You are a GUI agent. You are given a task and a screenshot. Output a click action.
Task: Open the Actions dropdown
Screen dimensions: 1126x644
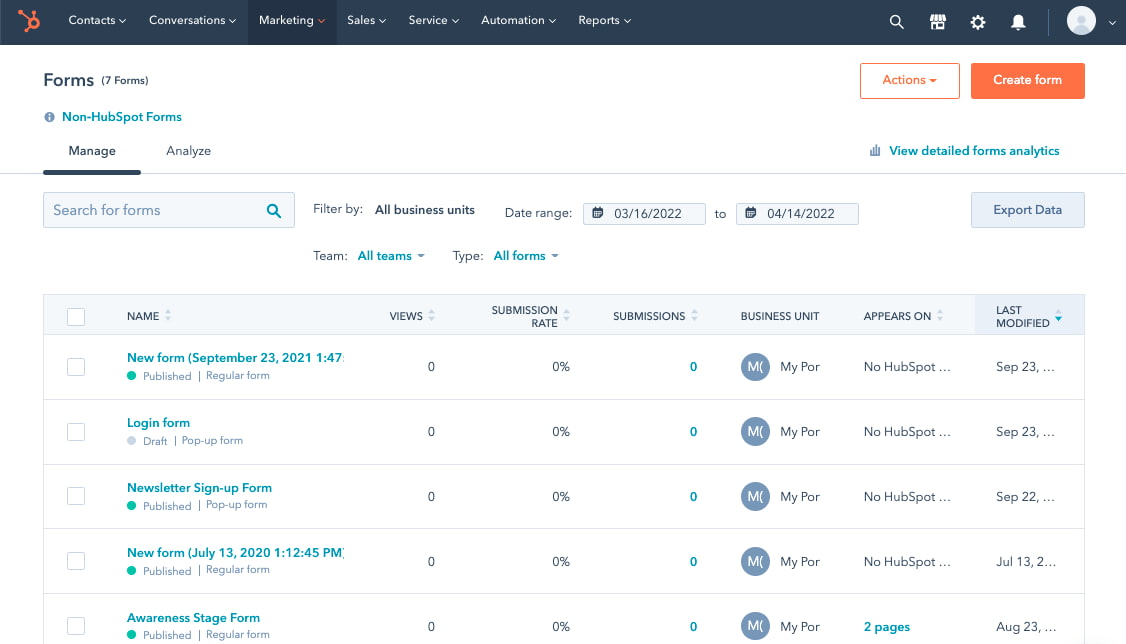coord(909,81)
